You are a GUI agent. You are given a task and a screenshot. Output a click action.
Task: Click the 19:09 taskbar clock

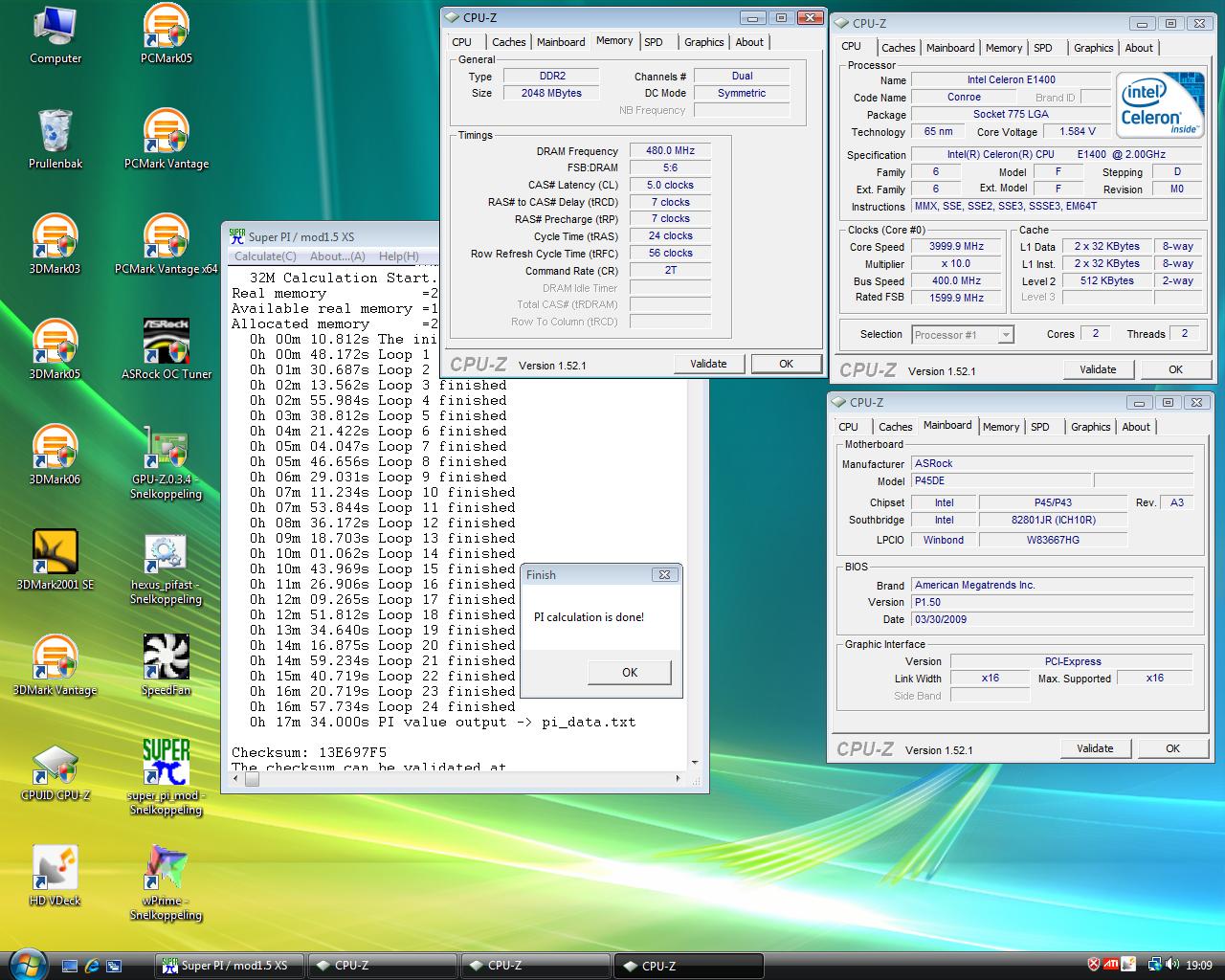pos(1199,965)
